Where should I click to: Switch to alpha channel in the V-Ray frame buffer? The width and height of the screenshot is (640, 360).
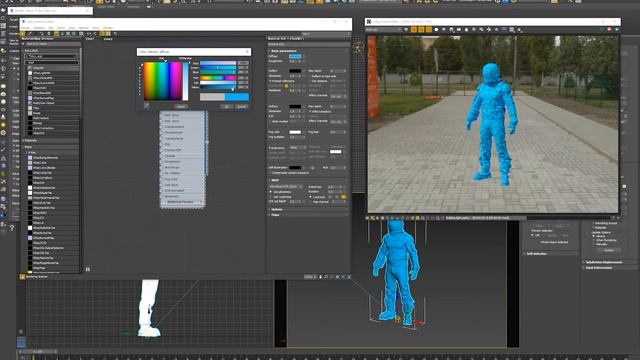tap(436, 29)
